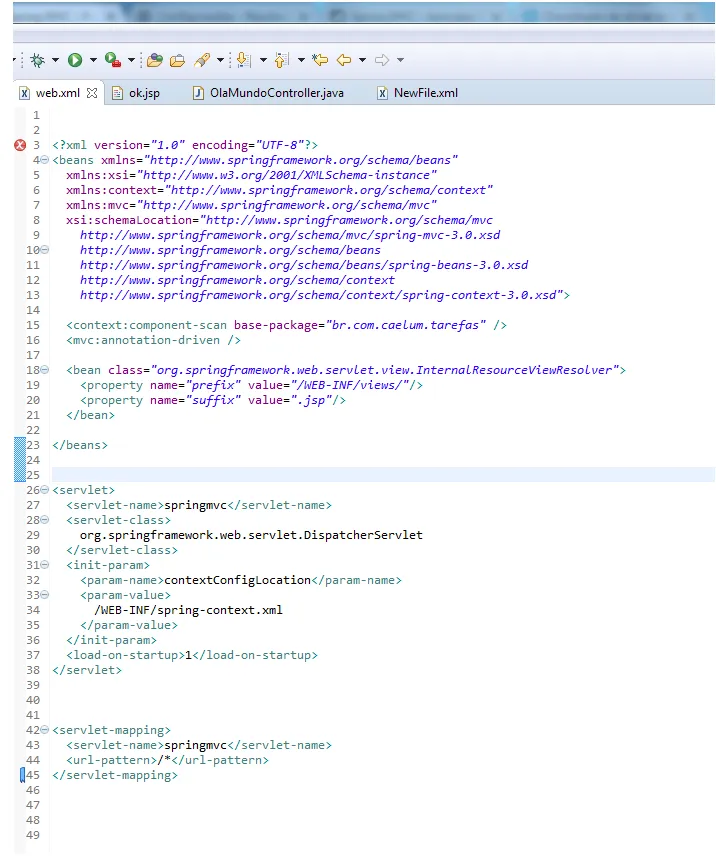This screenshot has height=866, width=716.
Task: Click the '</servlet>' closing tag on line 38
Action: pos(87,670)
